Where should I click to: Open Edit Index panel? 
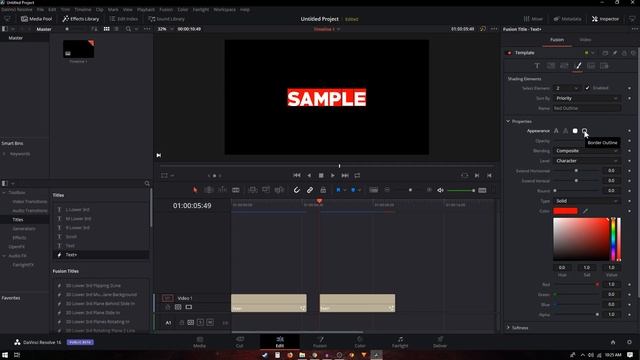pos(123,19)
